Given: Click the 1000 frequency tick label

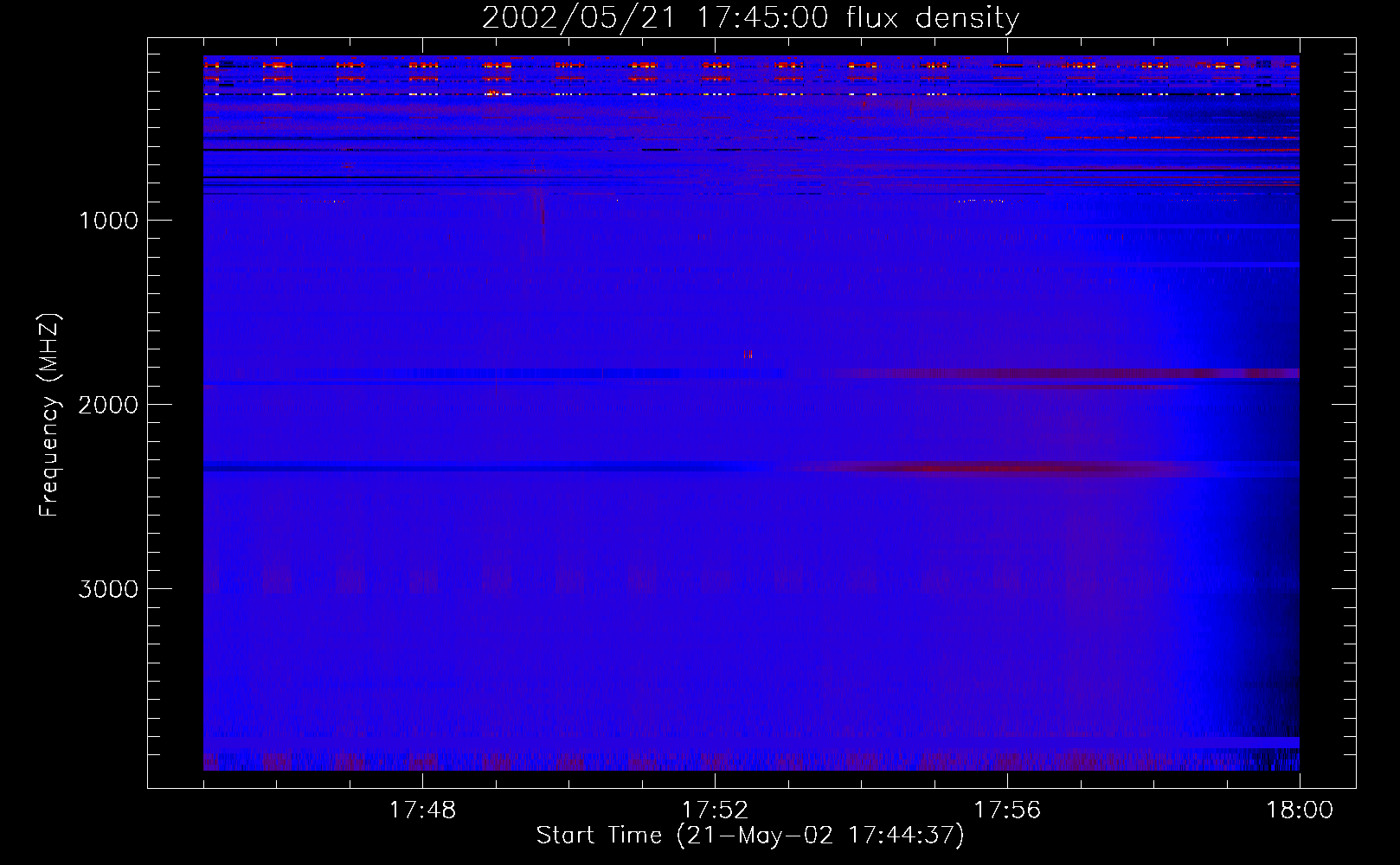Looking at the screenshot, I should [x=108, y=221].
